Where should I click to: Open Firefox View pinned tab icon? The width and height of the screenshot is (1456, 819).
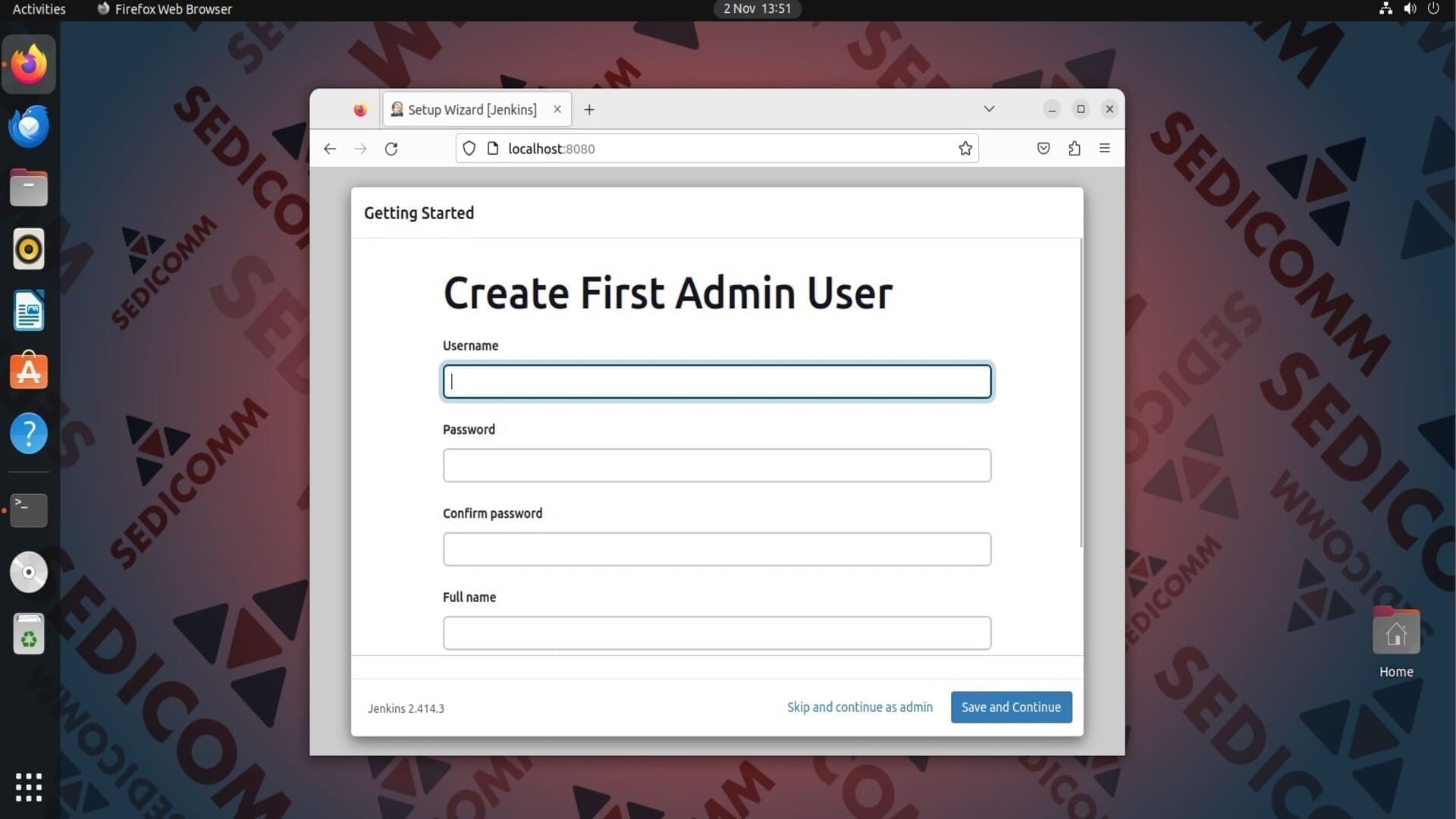coord(360,110)
